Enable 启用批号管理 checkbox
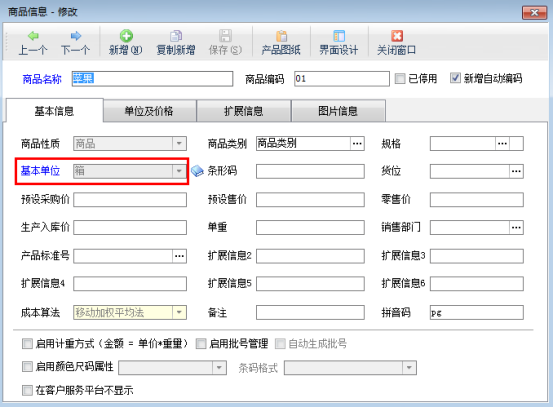 (201, 343)
